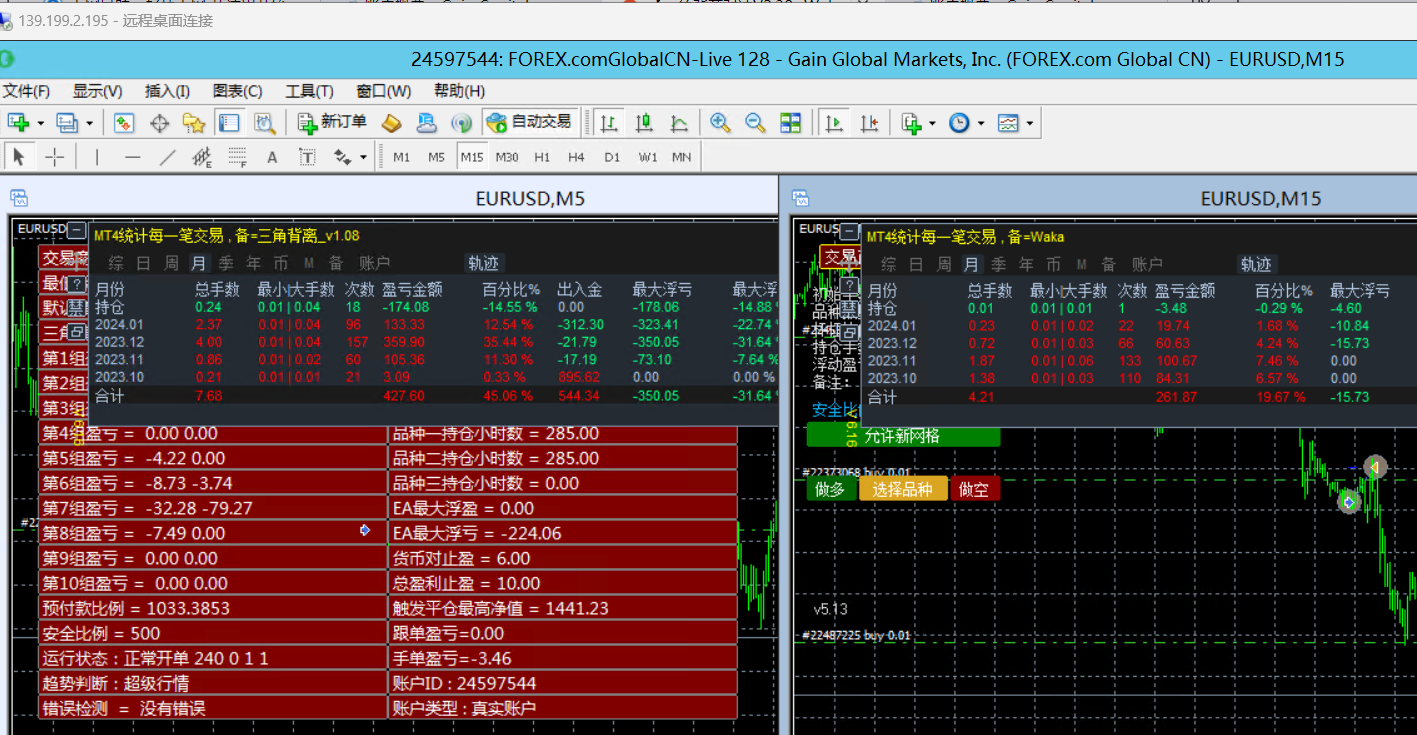Pick the Trendline drawing tool
This screenshot has height=735, width=1417.
(x=167, y=157)
